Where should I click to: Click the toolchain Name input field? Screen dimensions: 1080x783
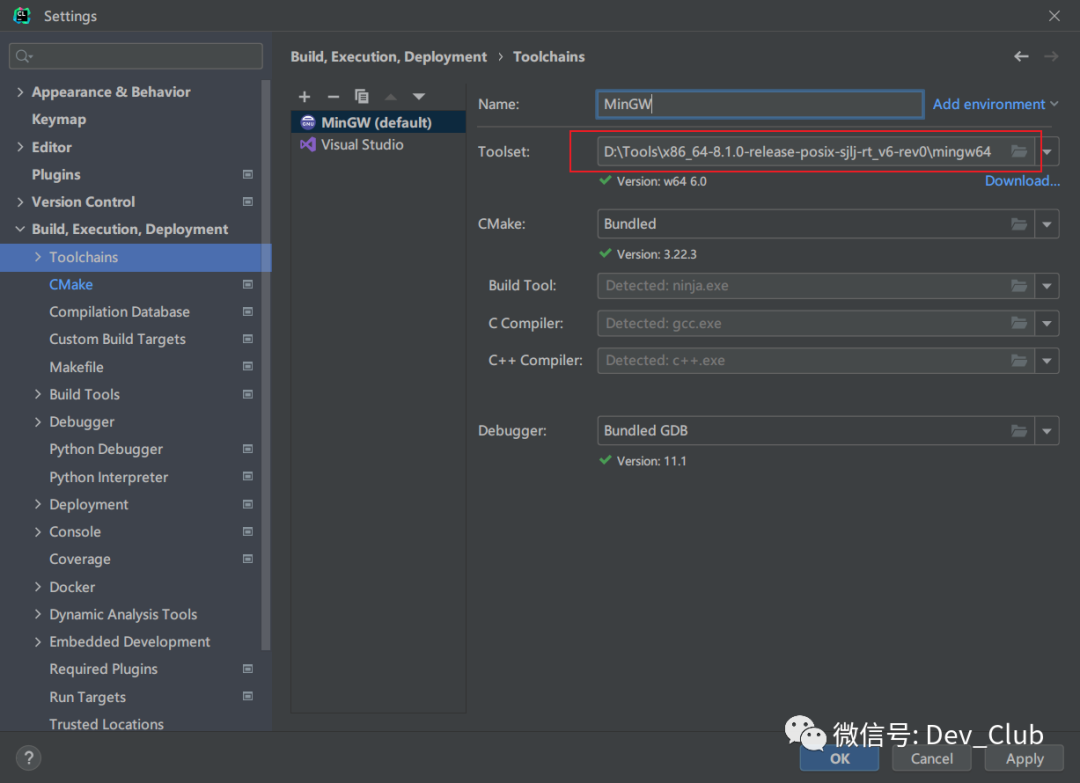pos(759,104)
